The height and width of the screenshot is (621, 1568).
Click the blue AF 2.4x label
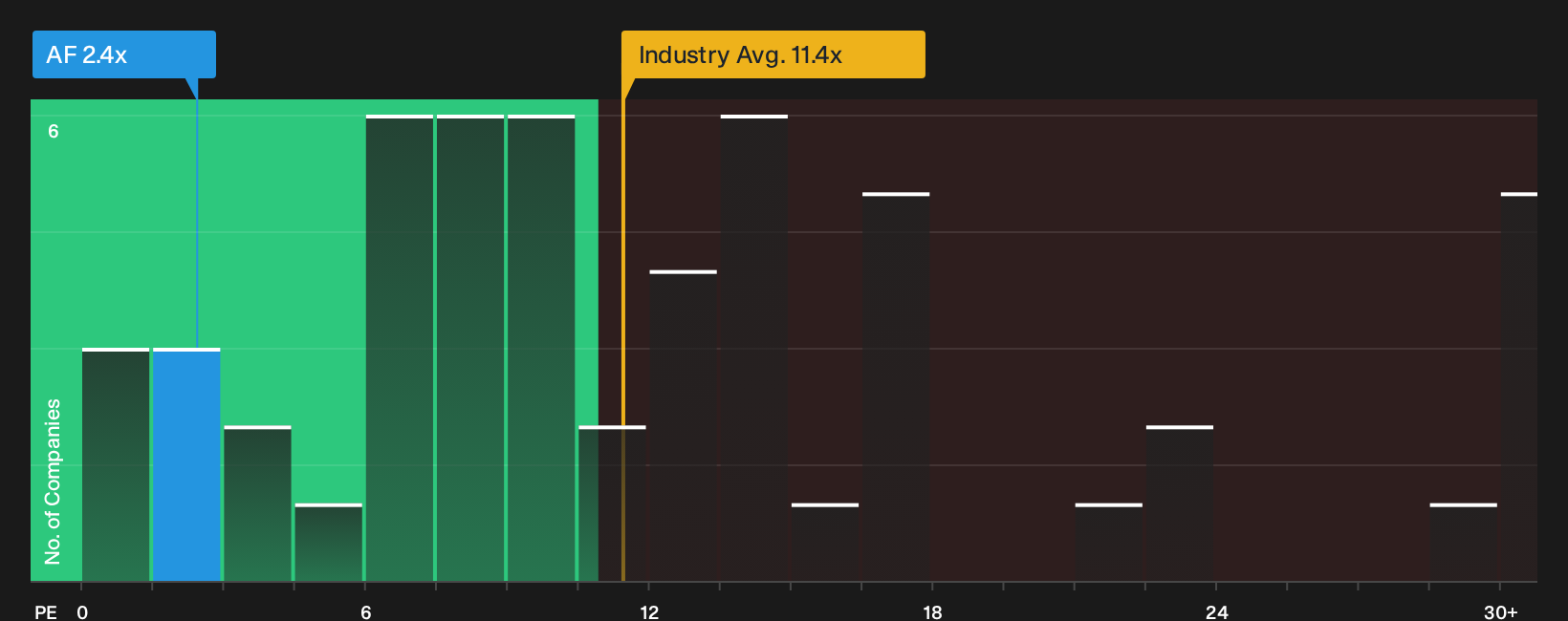pos(123,54)
